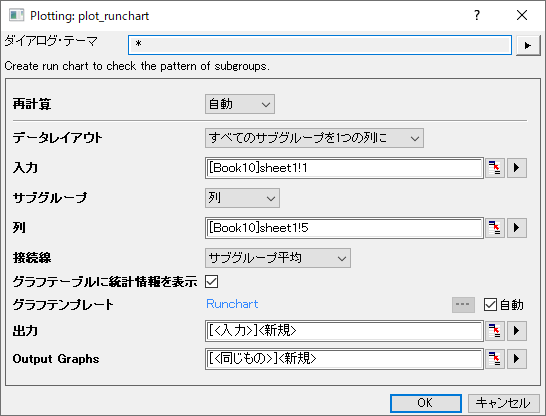Uncheck the 自動 template checkbox
Screen dimensions: 546x416
click(x=490, y=305)
